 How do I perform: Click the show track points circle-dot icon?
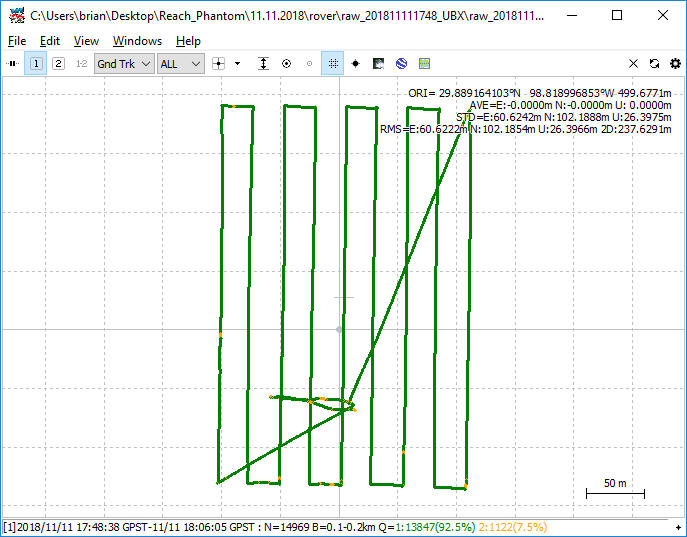click(x=286, y=64)
